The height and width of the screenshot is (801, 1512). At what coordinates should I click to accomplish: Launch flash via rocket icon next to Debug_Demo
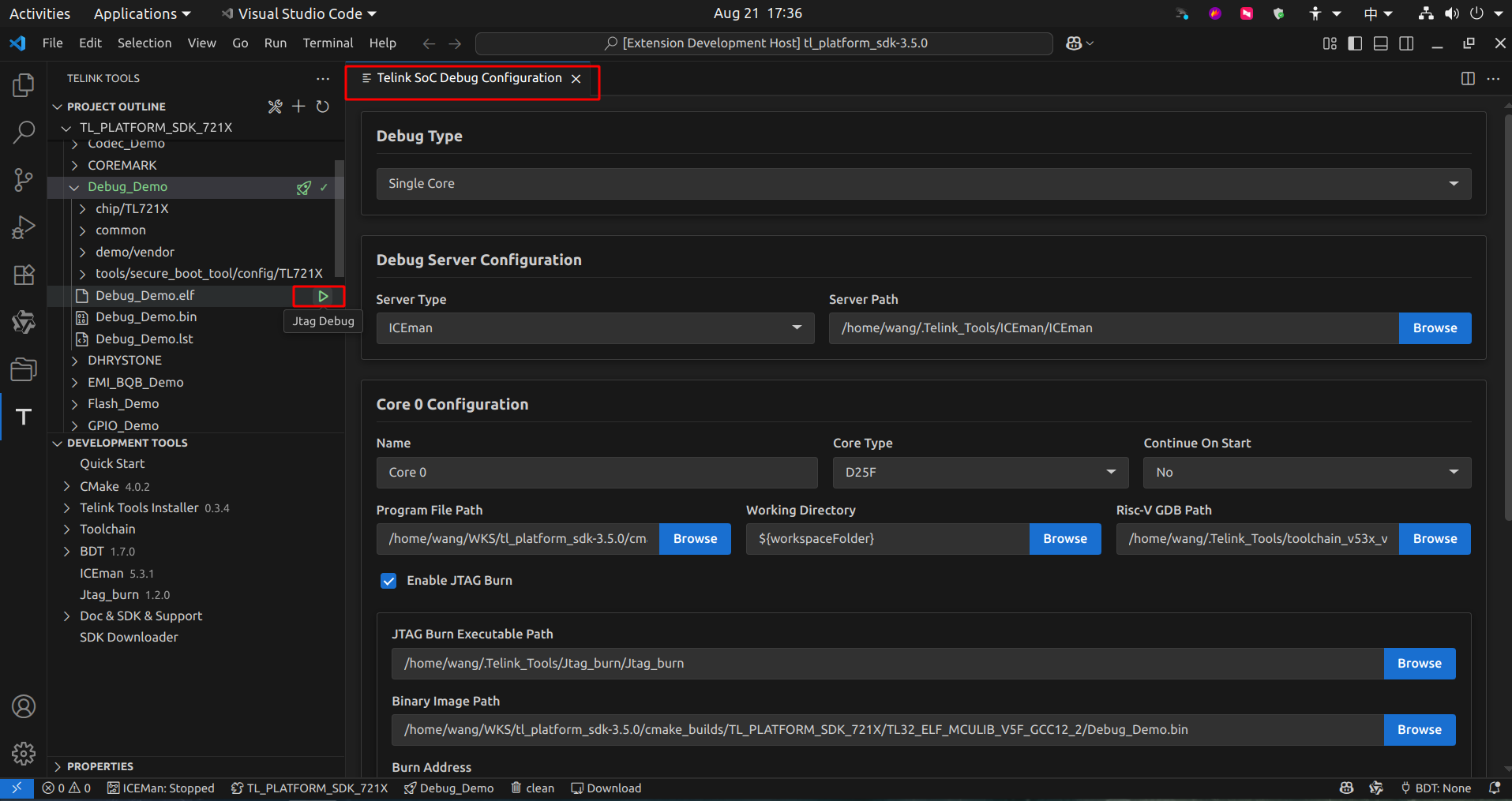pyautogui.click(x=304, y=188)
